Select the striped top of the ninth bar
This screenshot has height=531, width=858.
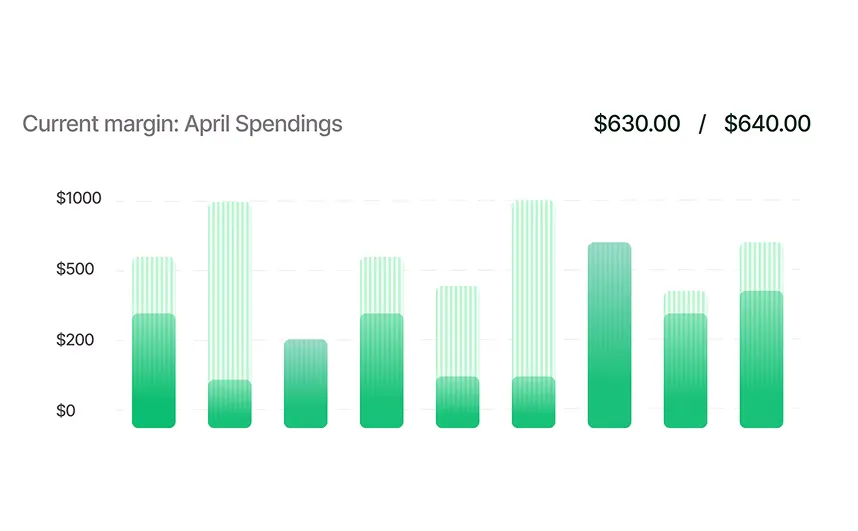tap(761, 266)
